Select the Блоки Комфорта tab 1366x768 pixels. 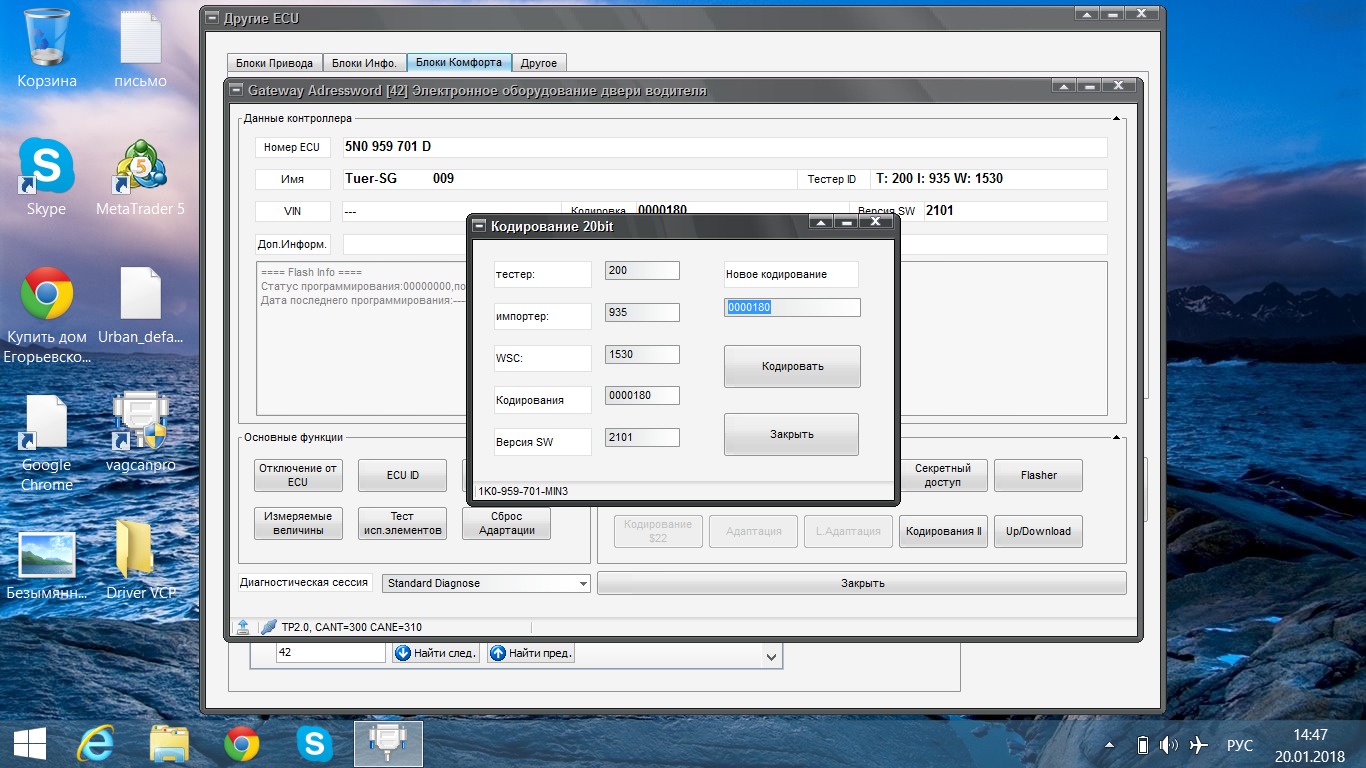click(459, 62)
